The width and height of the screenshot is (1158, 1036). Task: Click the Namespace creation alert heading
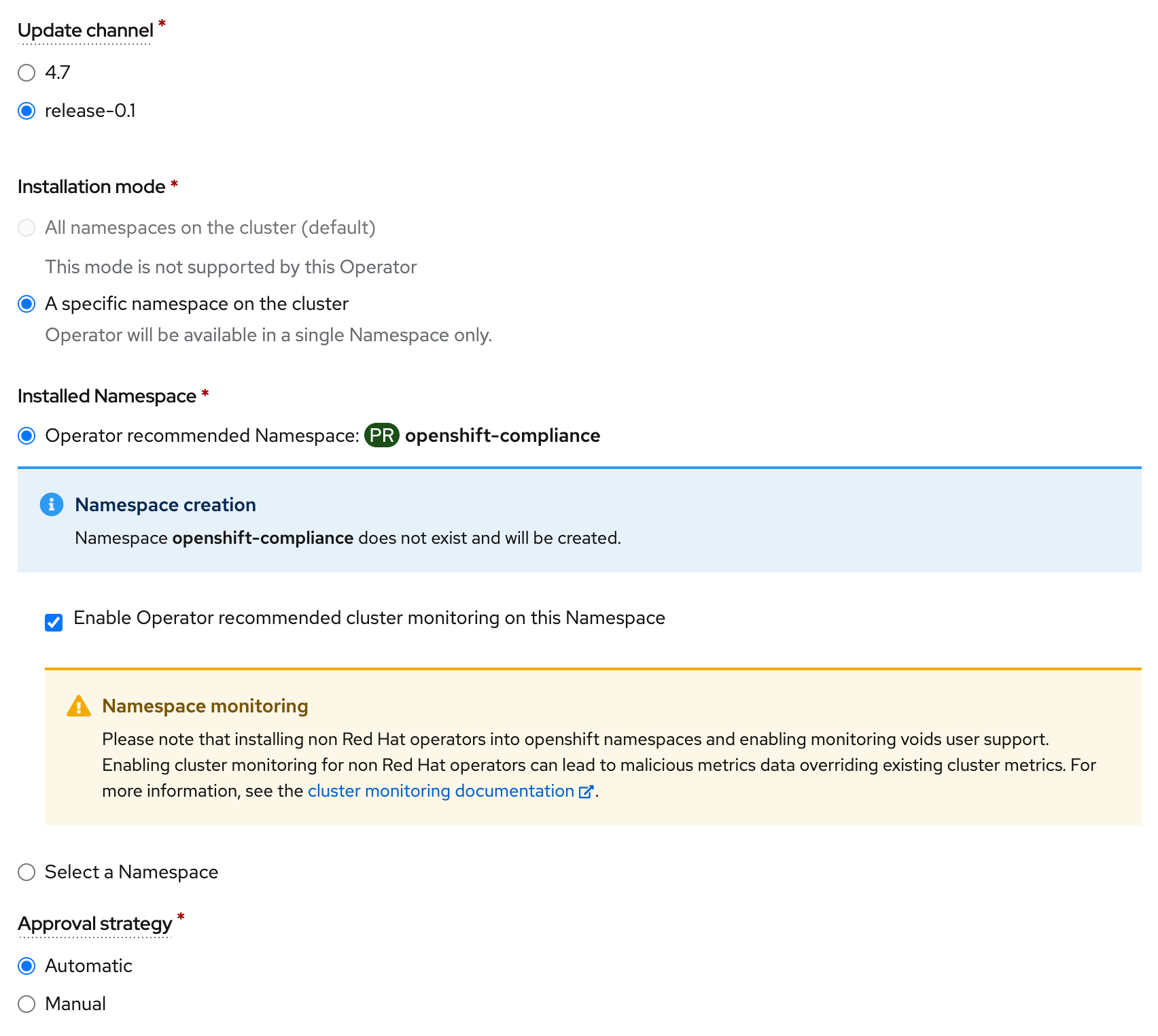(x=165, y=505)
